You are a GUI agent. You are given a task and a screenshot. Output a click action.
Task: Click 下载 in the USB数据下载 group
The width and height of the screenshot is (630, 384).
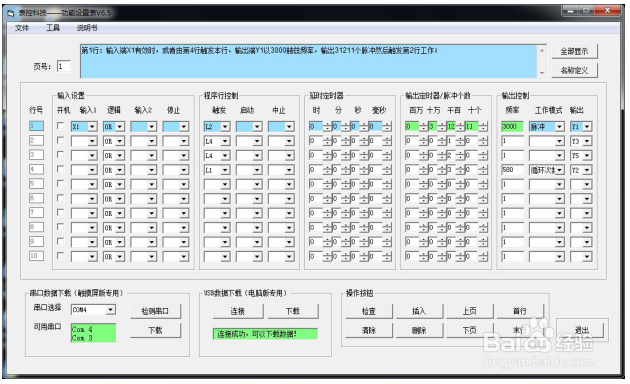(293, 311)
